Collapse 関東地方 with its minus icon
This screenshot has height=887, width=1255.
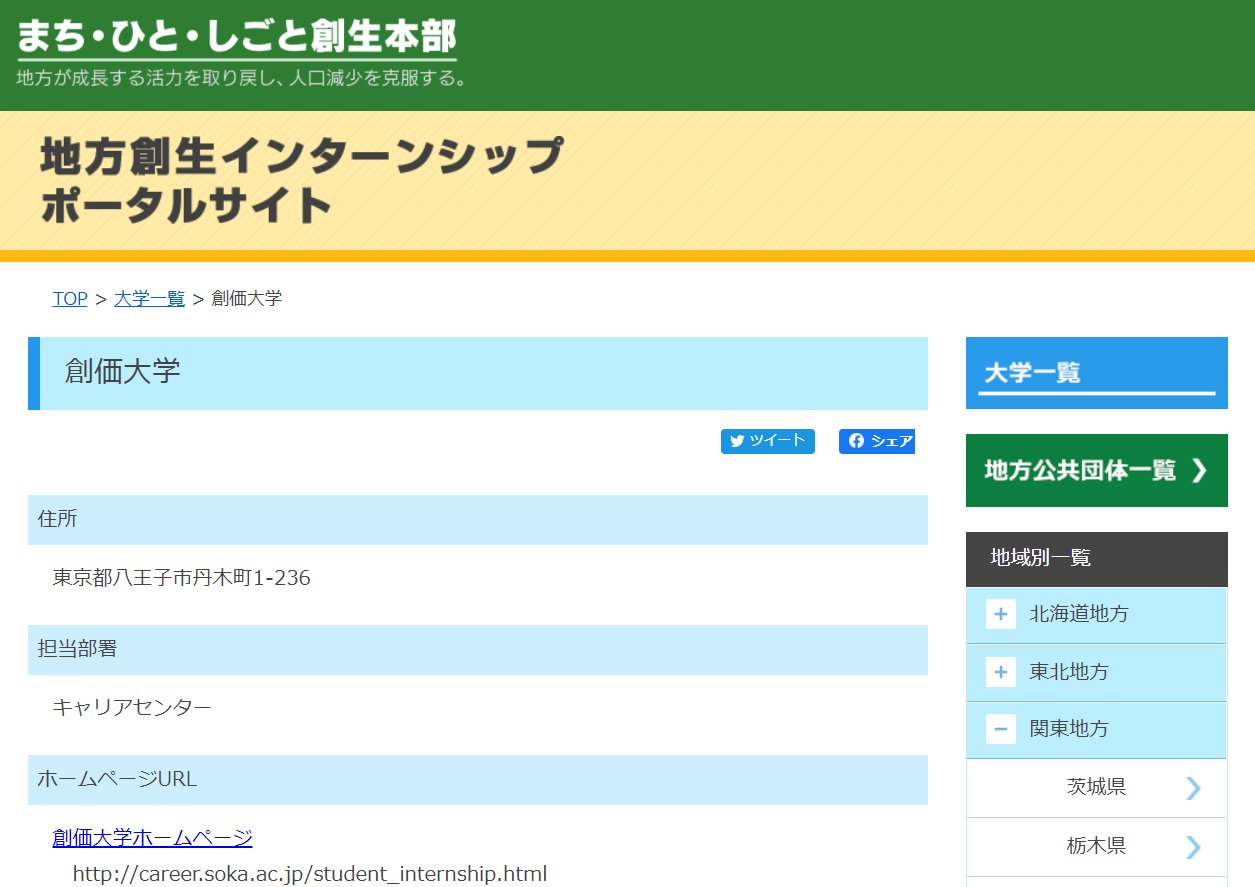click(1001, 729)
